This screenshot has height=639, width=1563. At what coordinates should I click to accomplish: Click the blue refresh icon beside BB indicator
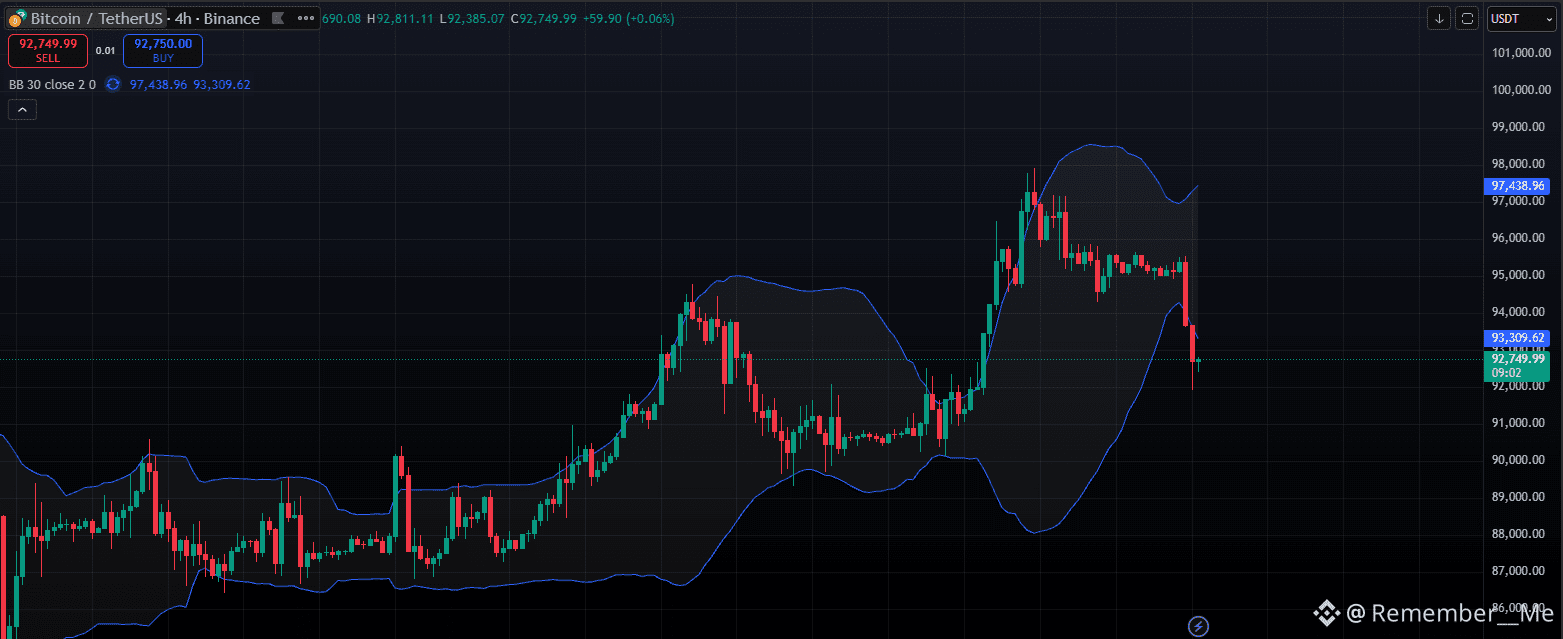[113, 85]
